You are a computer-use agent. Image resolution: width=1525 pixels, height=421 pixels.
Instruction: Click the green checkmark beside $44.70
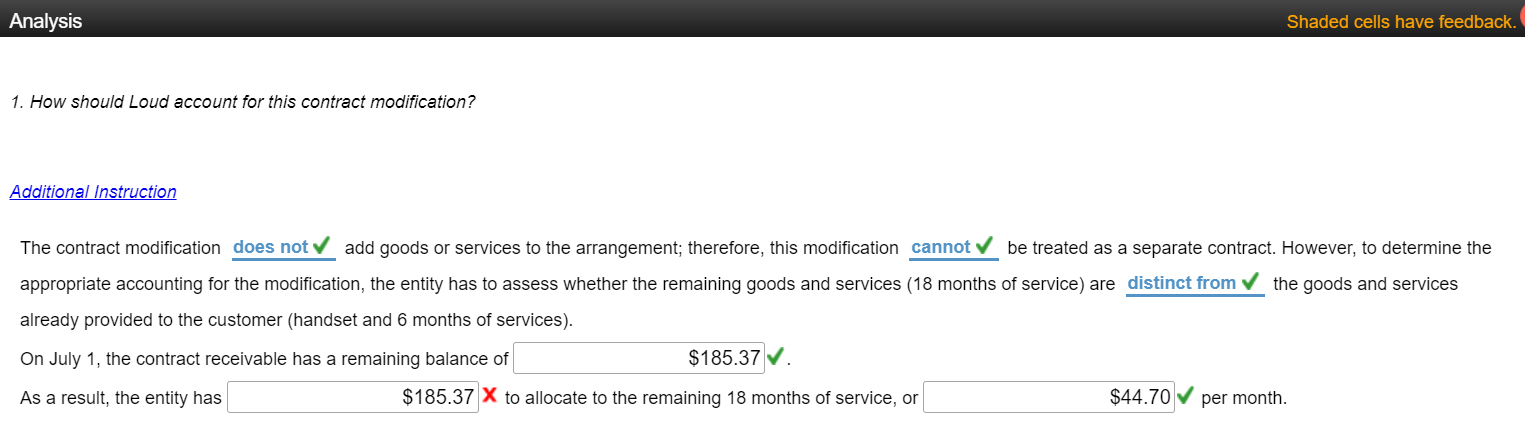tap(1184, 397)
